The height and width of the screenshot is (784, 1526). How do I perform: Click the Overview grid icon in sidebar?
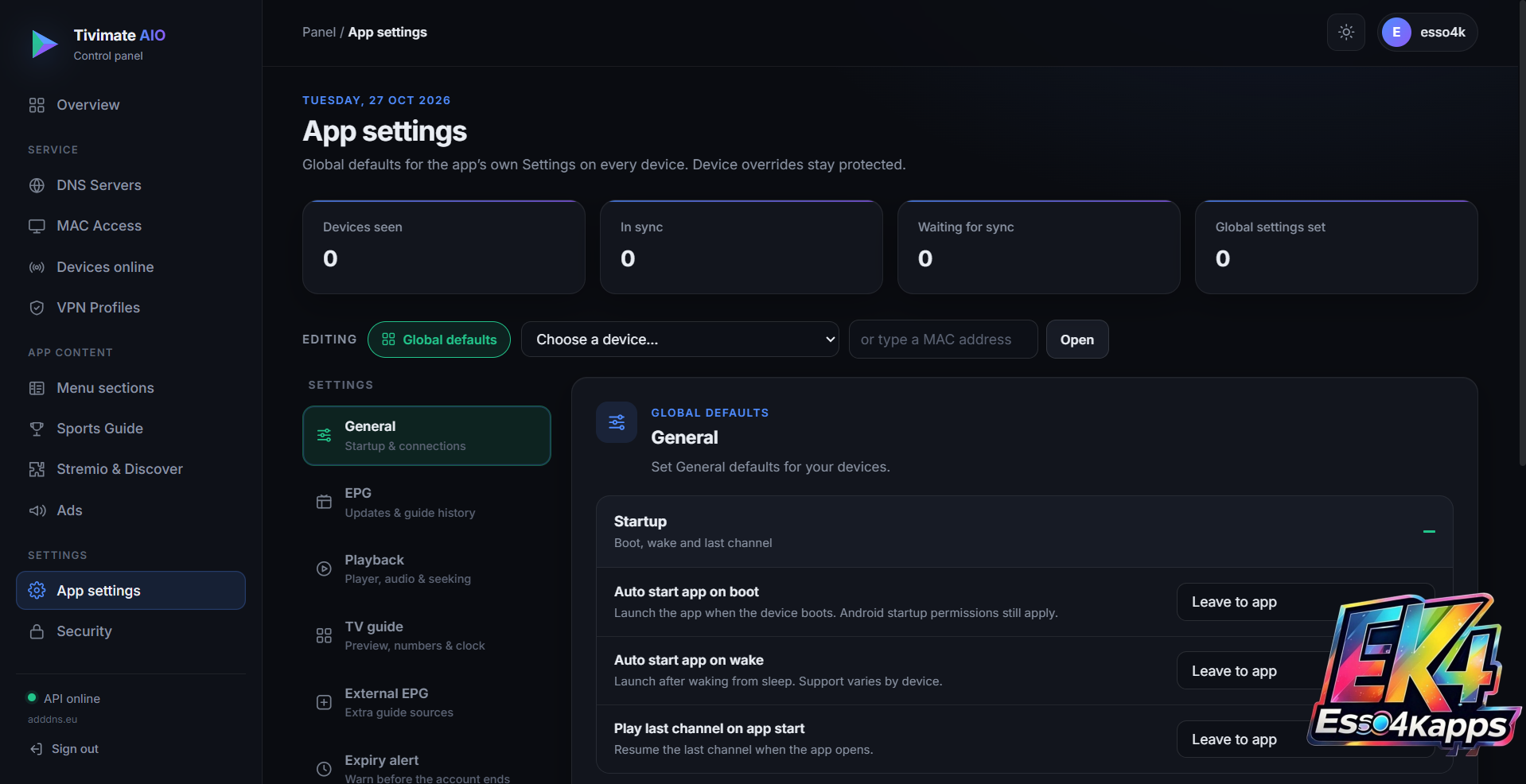37,105
